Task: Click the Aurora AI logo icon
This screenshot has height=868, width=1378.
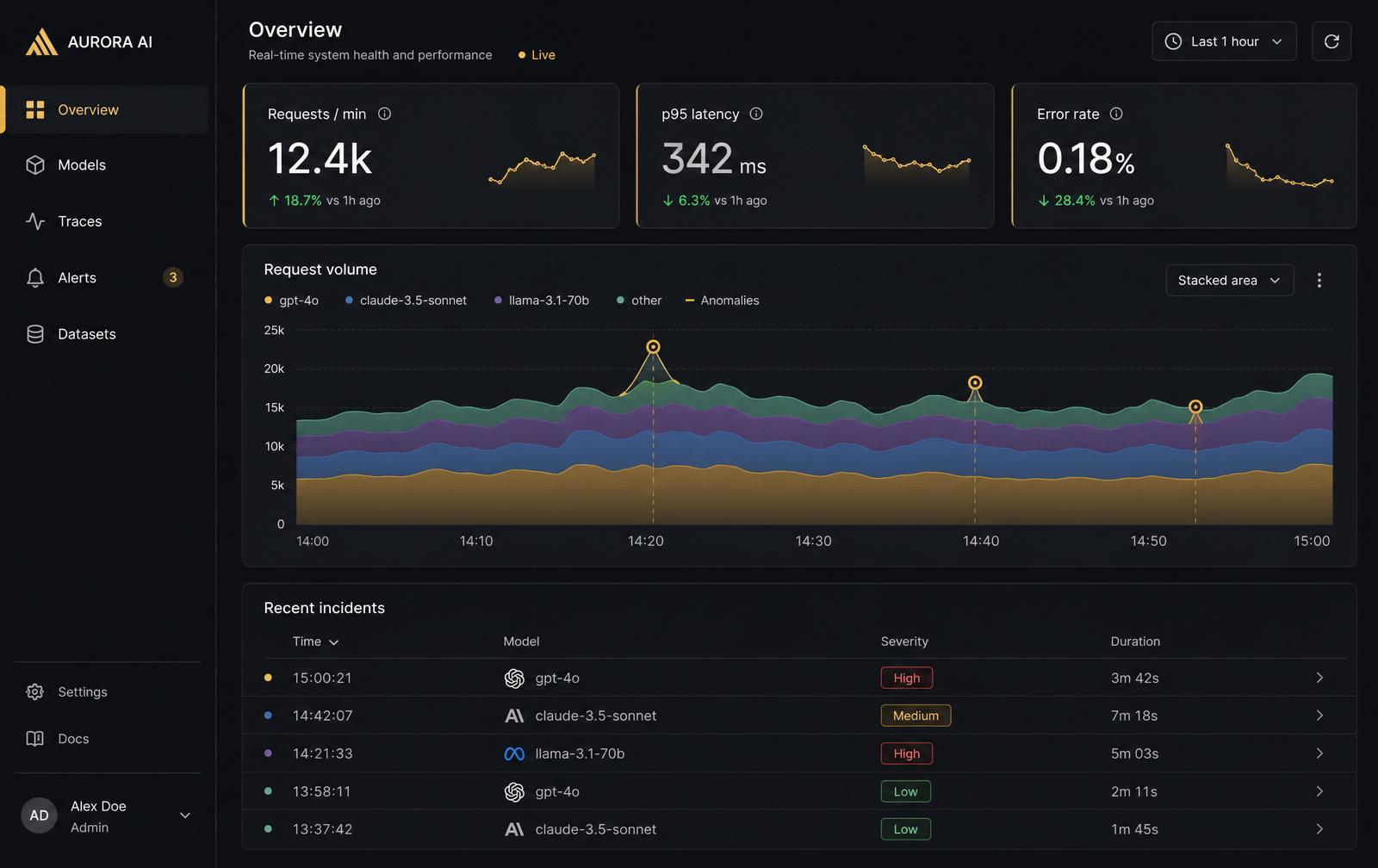Action: tap(41, 41)
